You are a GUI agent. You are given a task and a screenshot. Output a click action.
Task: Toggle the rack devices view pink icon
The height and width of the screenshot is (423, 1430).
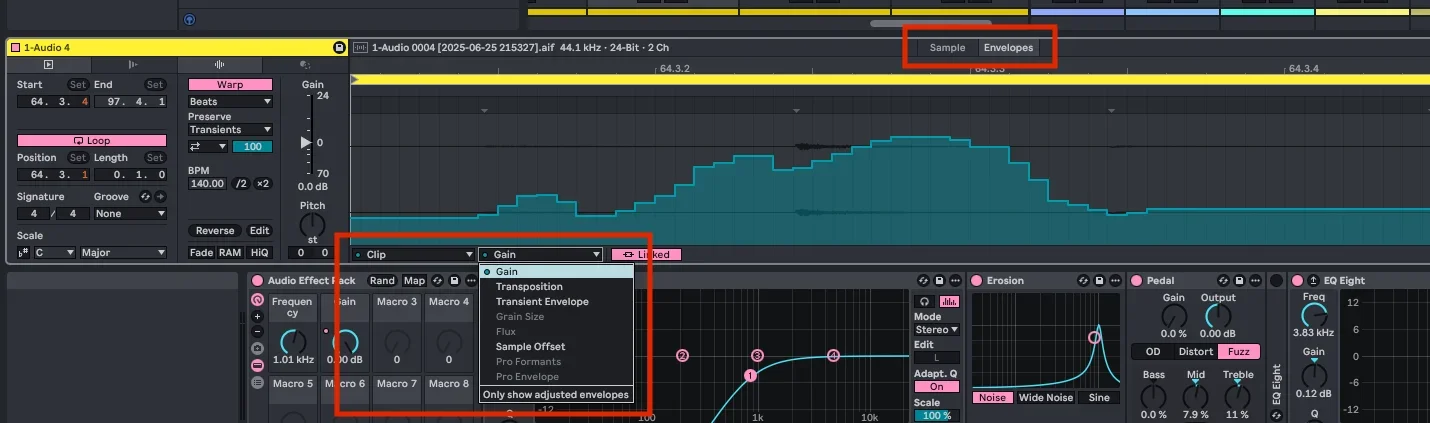pos(257,365)
